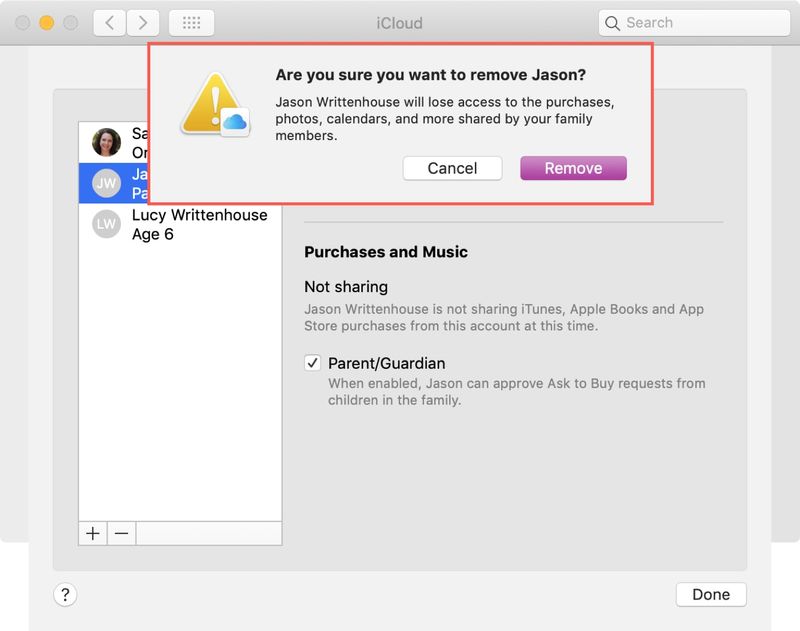Click the iCloud window title
The width and height of the screenshot is (800, 631).
click(x=399, y=23)
